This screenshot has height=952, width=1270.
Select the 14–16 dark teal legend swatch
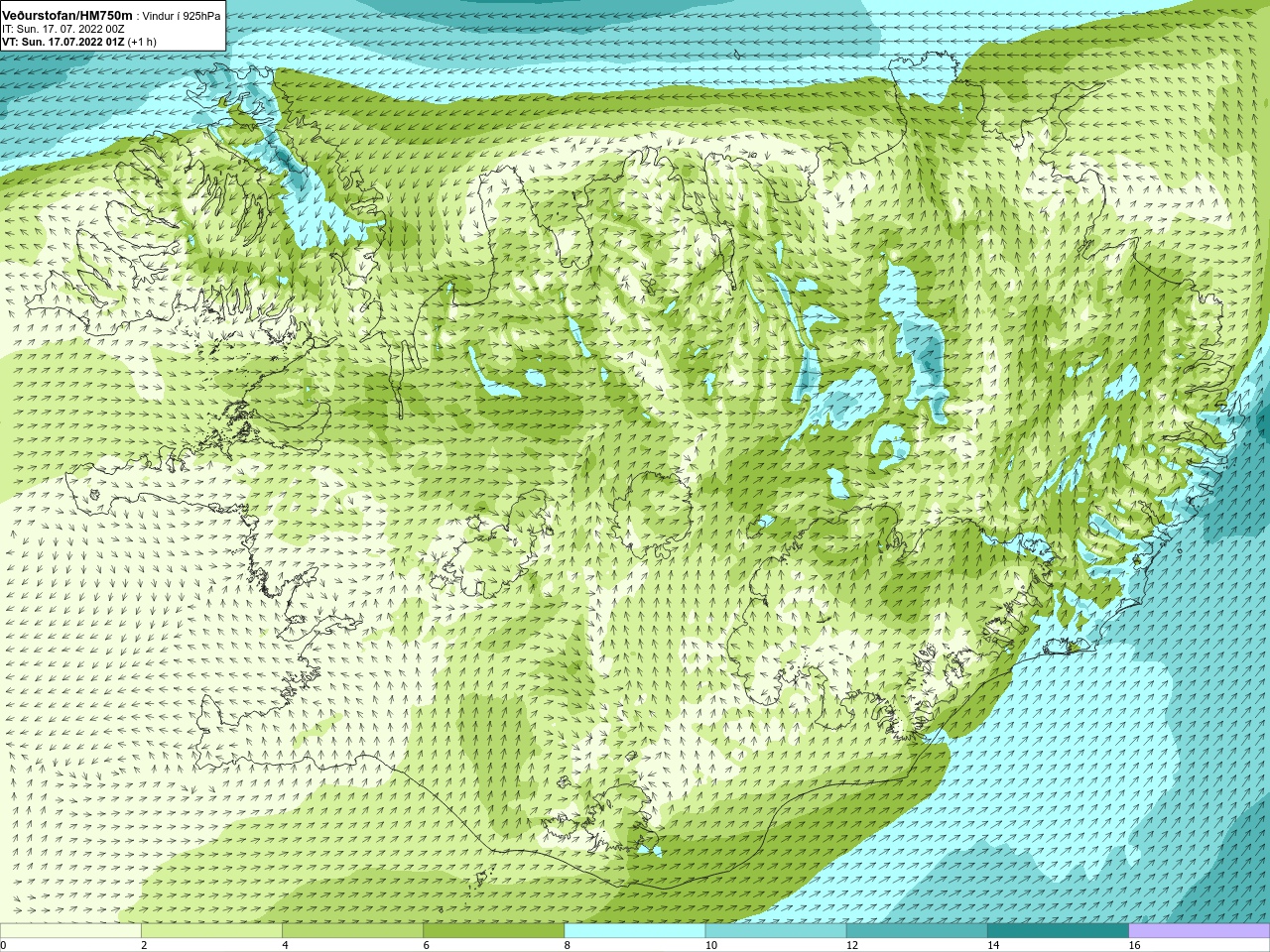tap(1059, 931)
